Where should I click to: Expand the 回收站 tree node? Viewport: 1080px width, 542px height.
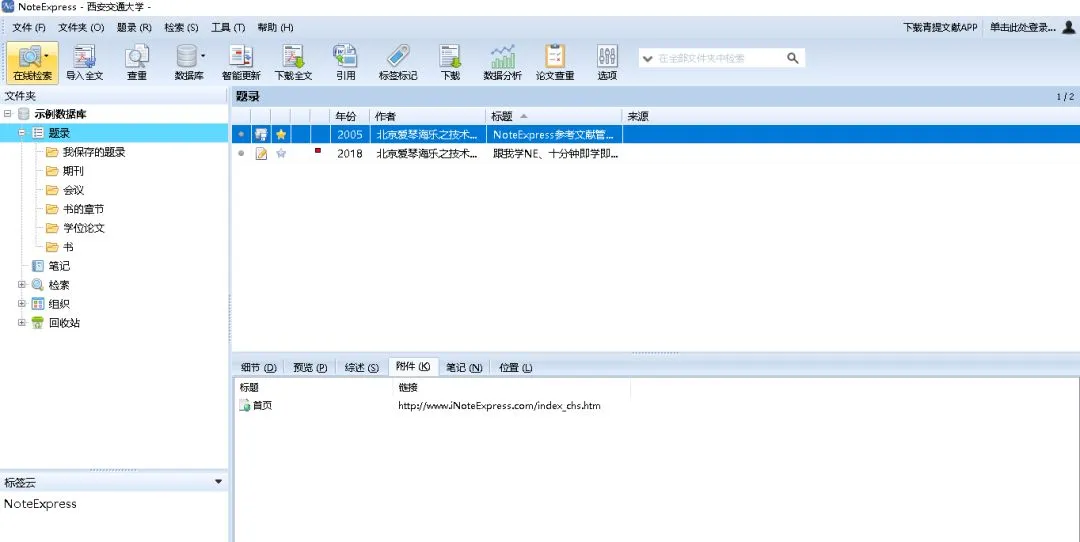pyautogui.click(x=21, y=322)
